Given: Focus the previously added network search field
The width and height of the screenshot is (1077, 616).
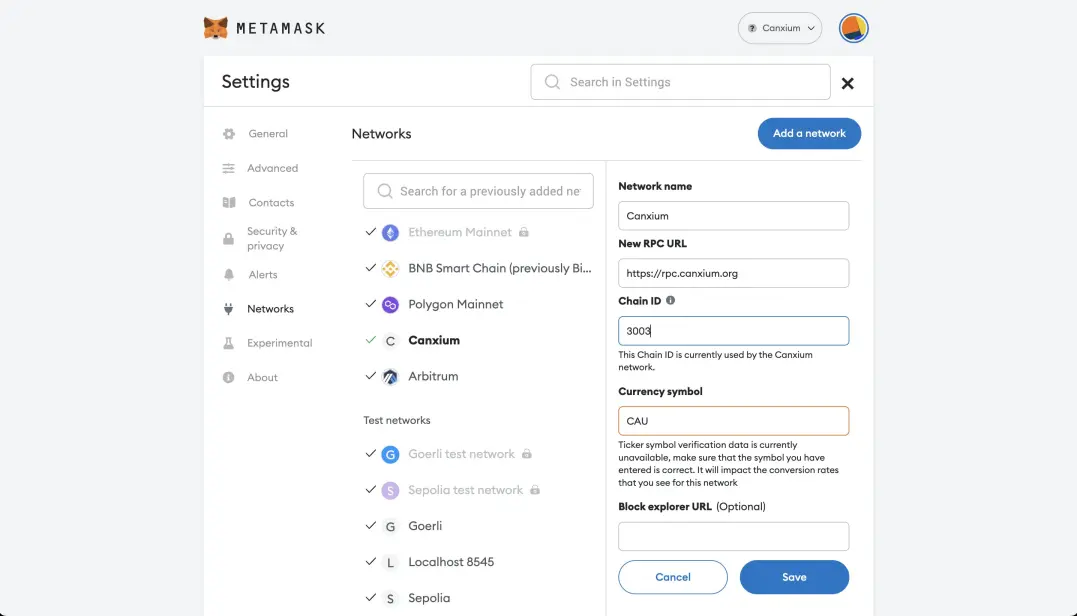Looking at the screenshot, I should pos(478,191).
